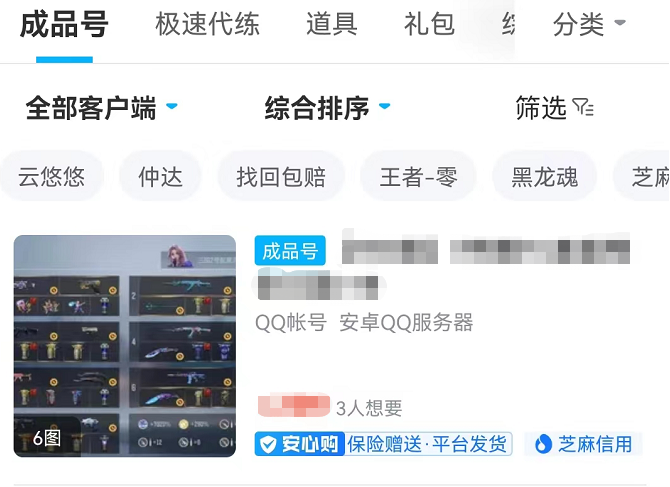
Task: Open the 分类 category dropdown
Action: [x=589, y=24]
